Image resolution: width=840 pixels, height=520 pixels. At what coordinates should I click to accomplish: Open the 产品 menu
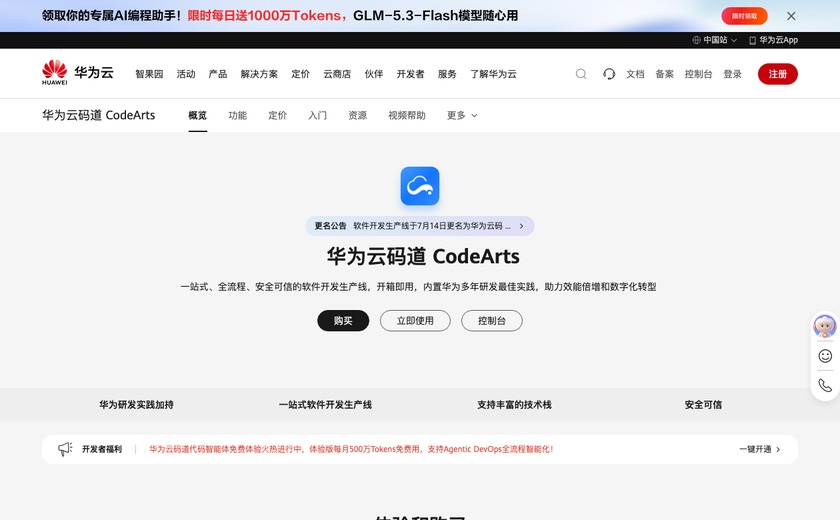click(218, 74)
